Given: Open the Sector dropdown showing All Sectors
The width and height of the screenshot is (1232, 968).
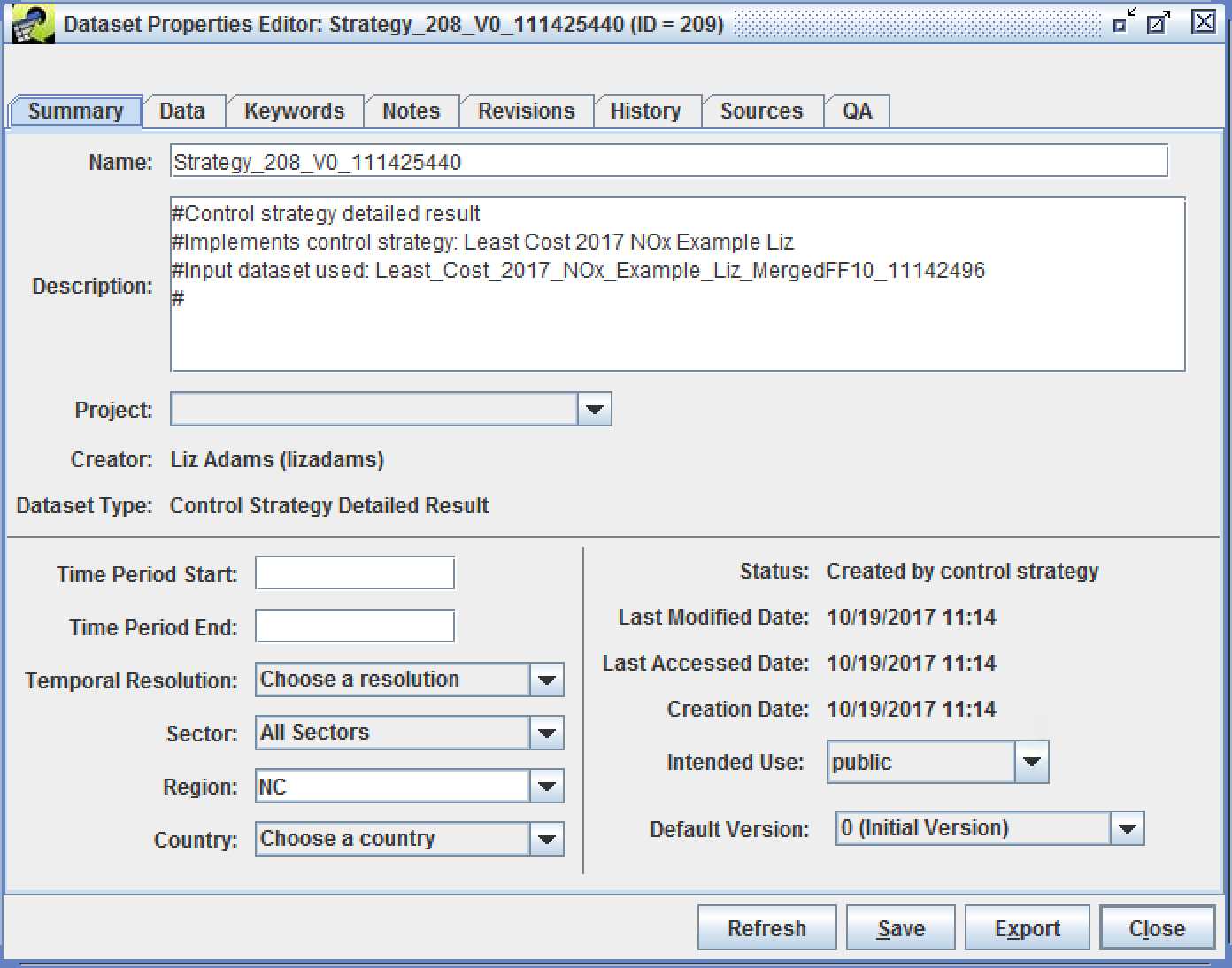Looking at the screenshot, I should tap(409, 733).
